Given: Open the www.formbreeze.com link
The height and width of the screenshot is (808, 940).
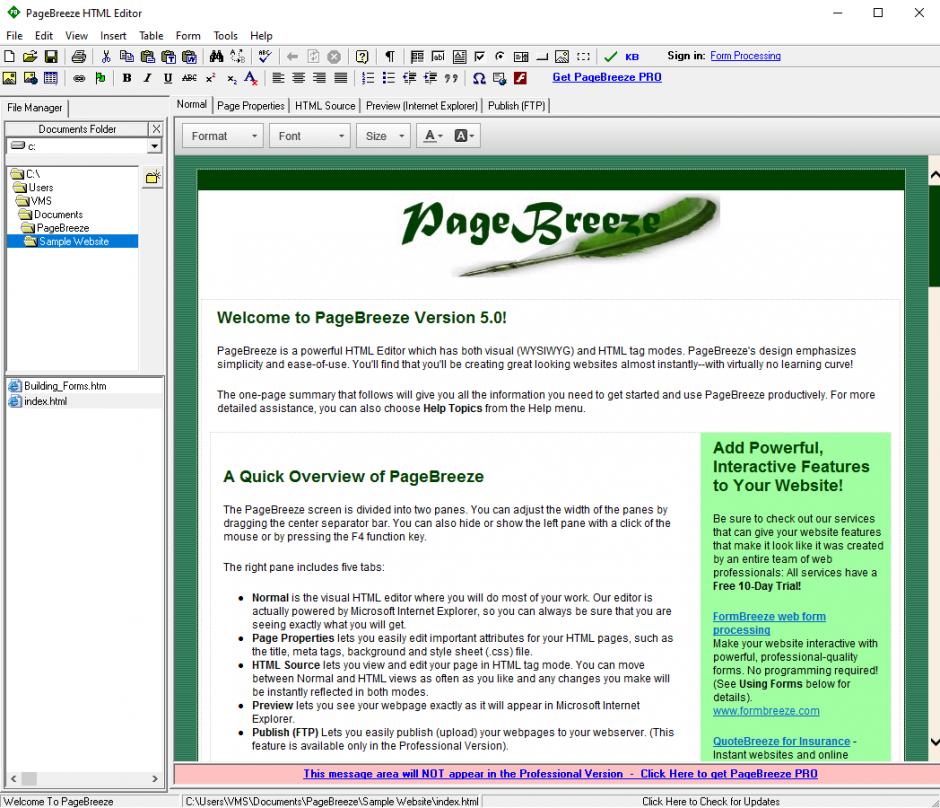Looking at the screenshot, I should pos(766,711).
